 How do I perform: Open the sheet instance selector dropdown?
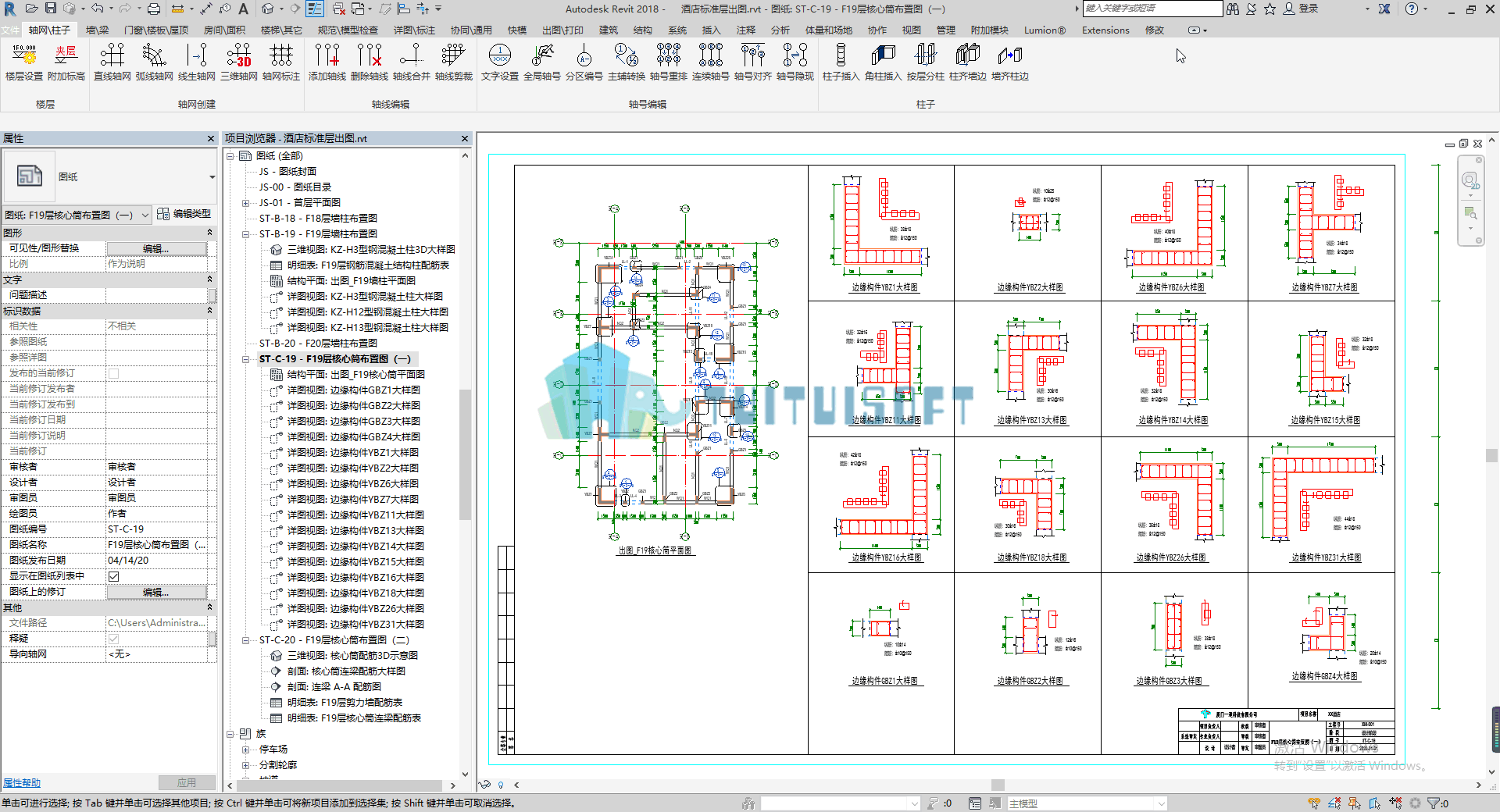(x=145, y=215)
